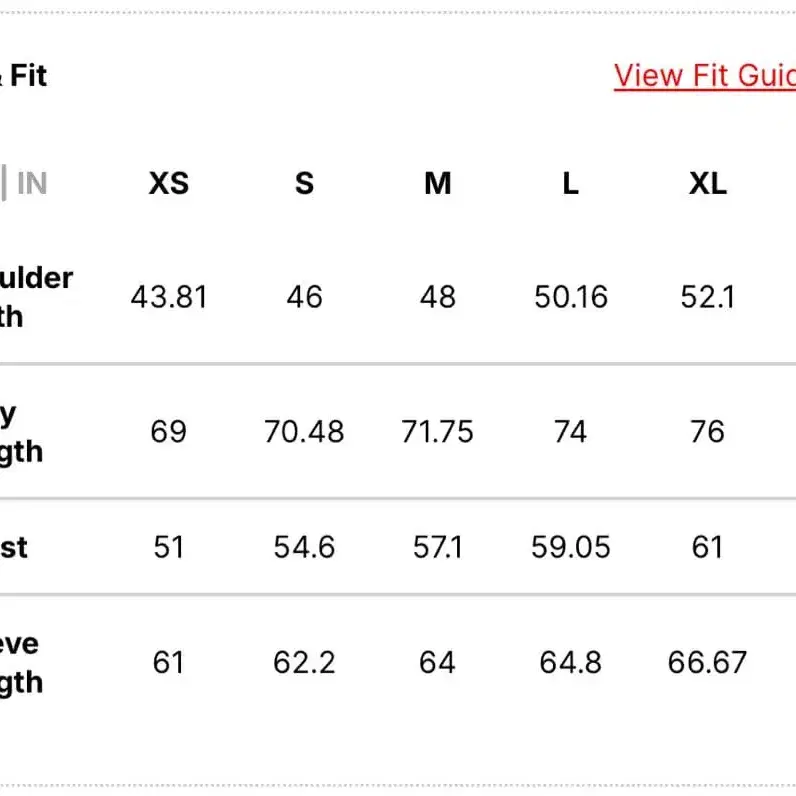Image resolution: width=796 pixels, height=796 pixels.
Task: Pick the XL size column header
Action: pos(707,183)
